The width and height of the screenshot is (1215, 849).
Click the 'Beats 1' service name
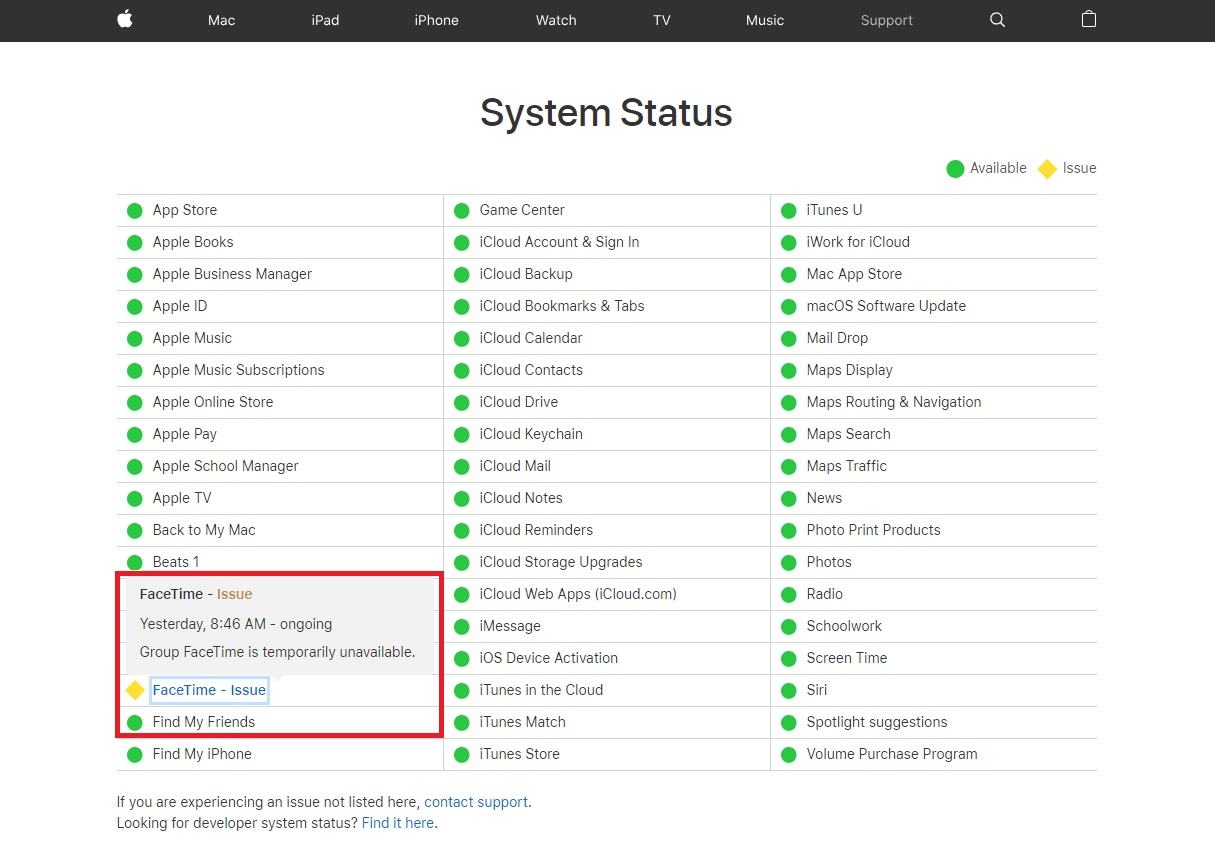(x=176, y=562)
